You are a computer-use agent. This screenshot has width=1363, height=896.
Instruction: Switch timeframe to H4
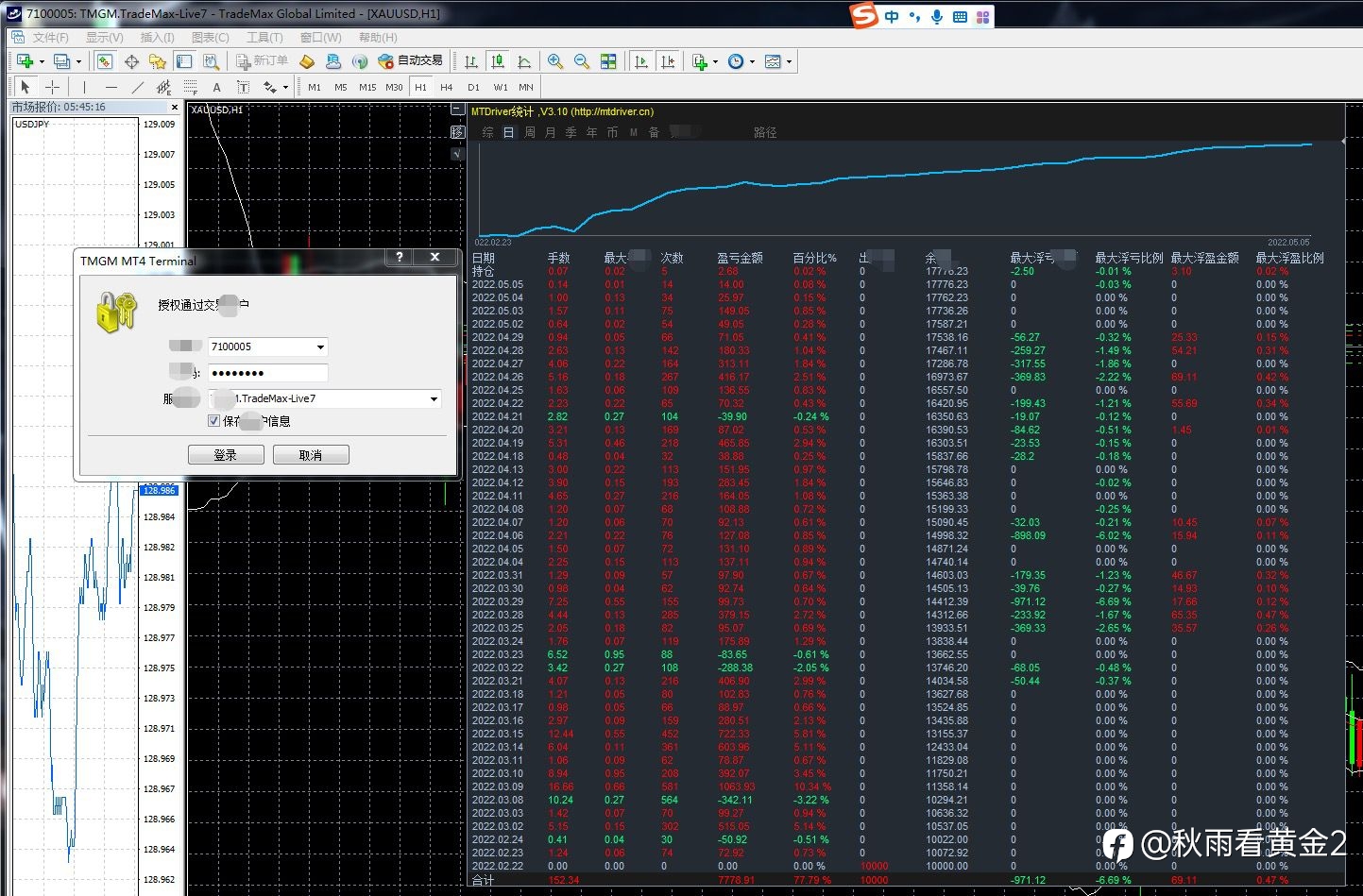coord(447,87)
